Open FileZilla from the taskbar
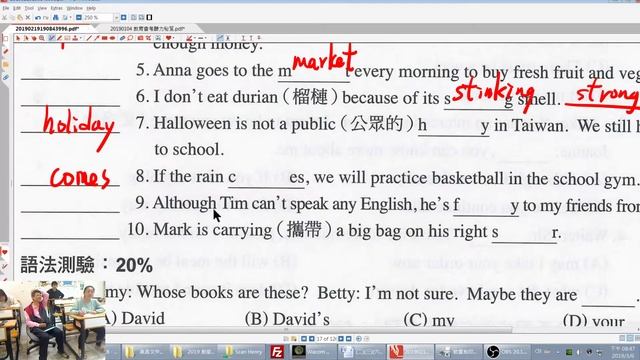The height and width of the screenshot is (360, 640). [277, 351]
